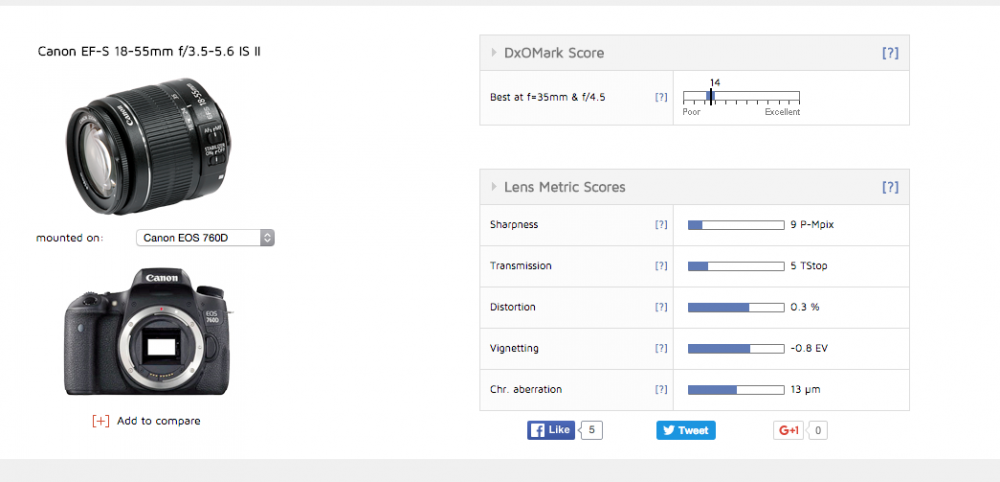Open the help icon for Transmission
Screen dimensions: 1000x482
coord(661,266)
